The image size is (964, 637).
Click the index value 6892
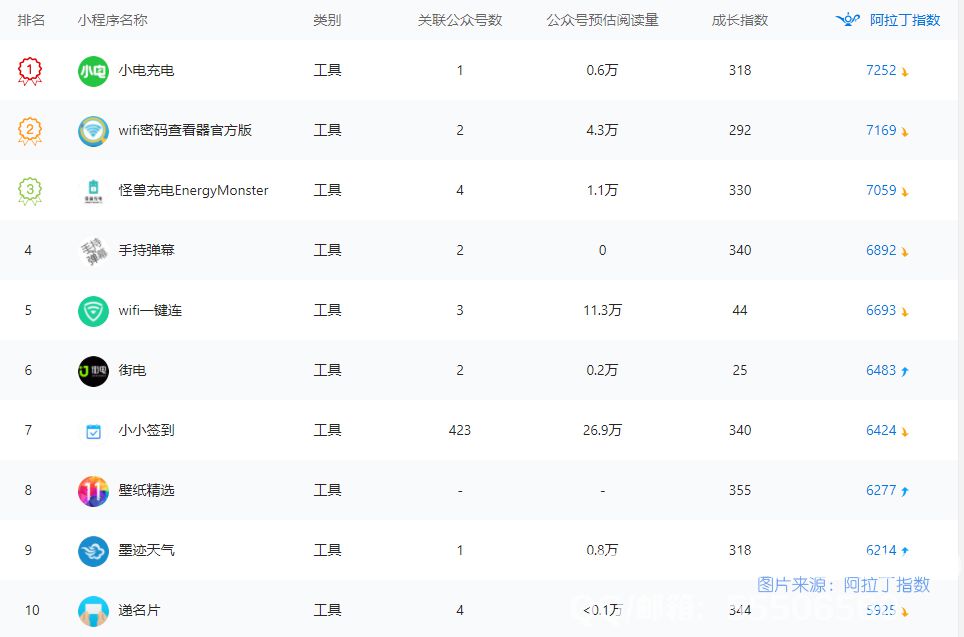pos(881,250)
